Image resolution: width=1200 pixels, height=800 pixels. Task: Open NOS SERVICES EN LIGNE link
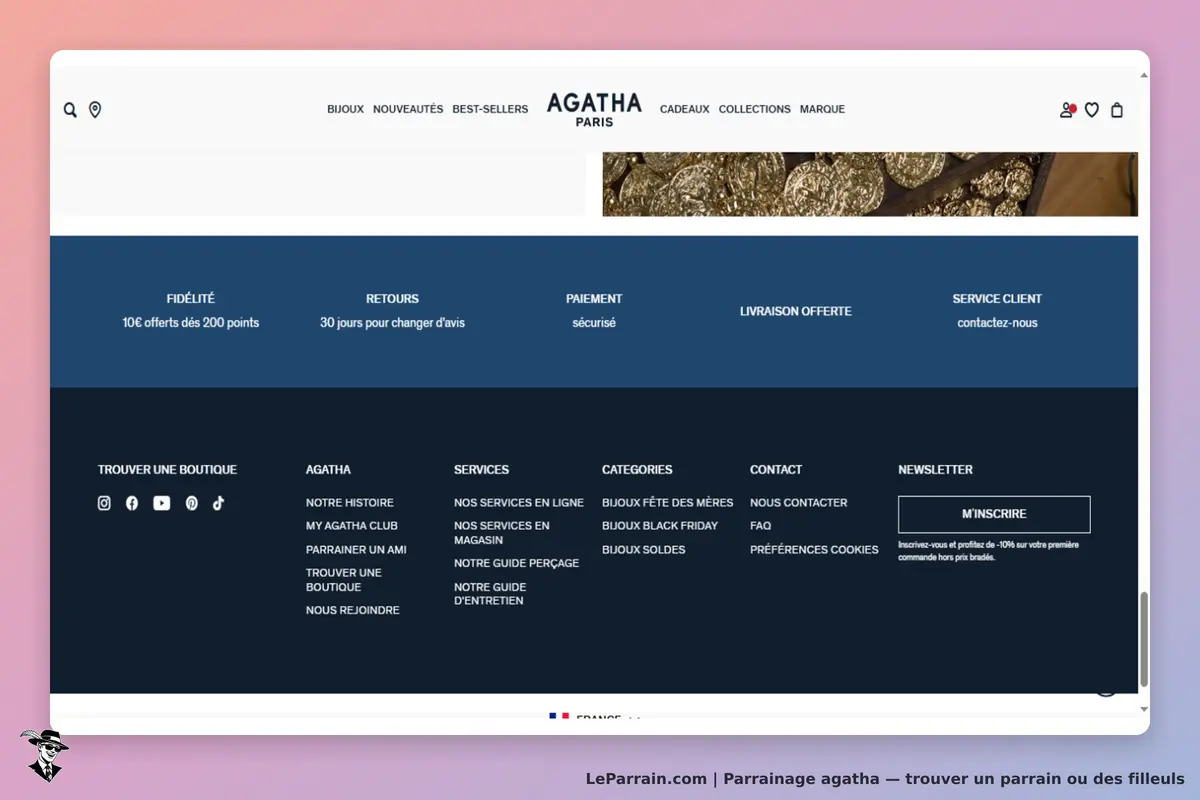519,503
